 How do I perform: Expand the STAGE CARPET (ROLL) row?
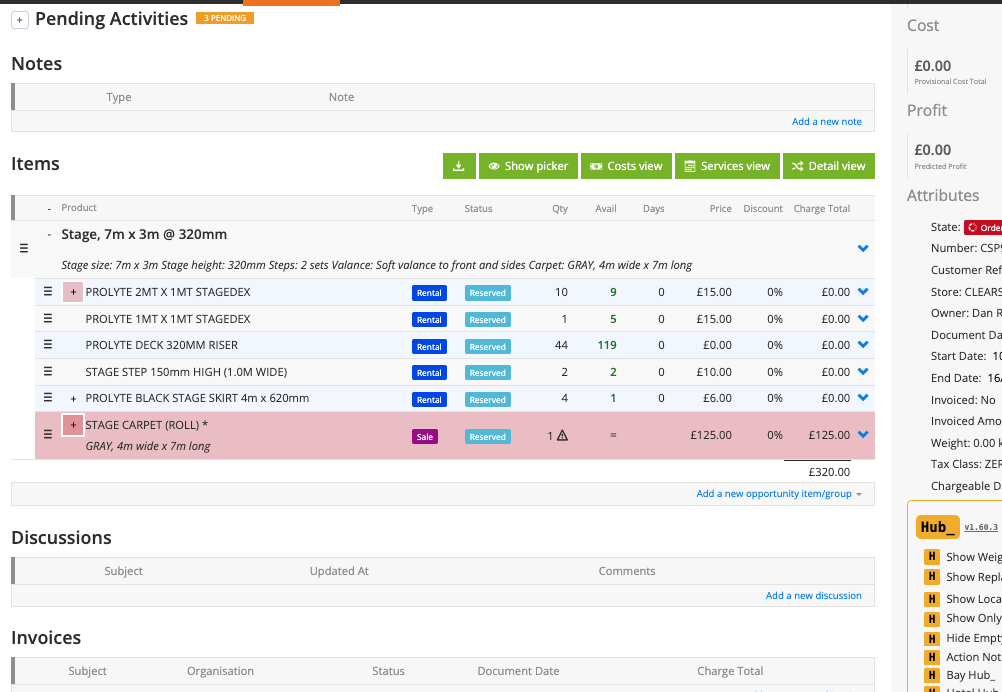[x=73, y=425]
